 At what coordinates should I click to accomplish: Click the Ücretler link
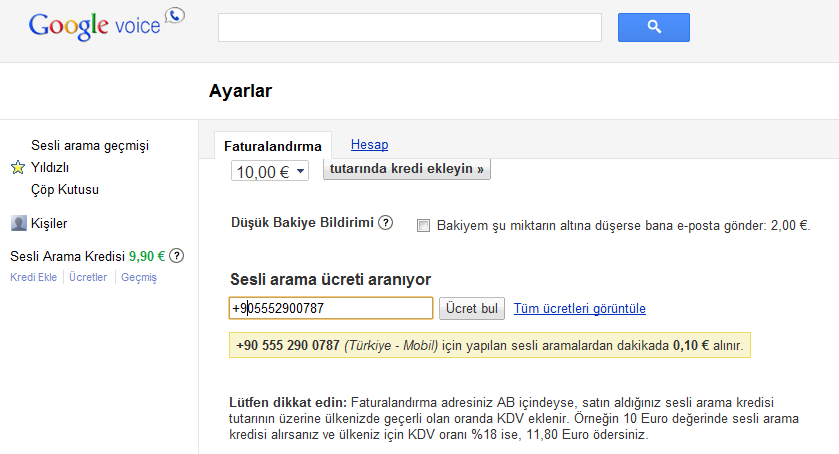[88, 277]
